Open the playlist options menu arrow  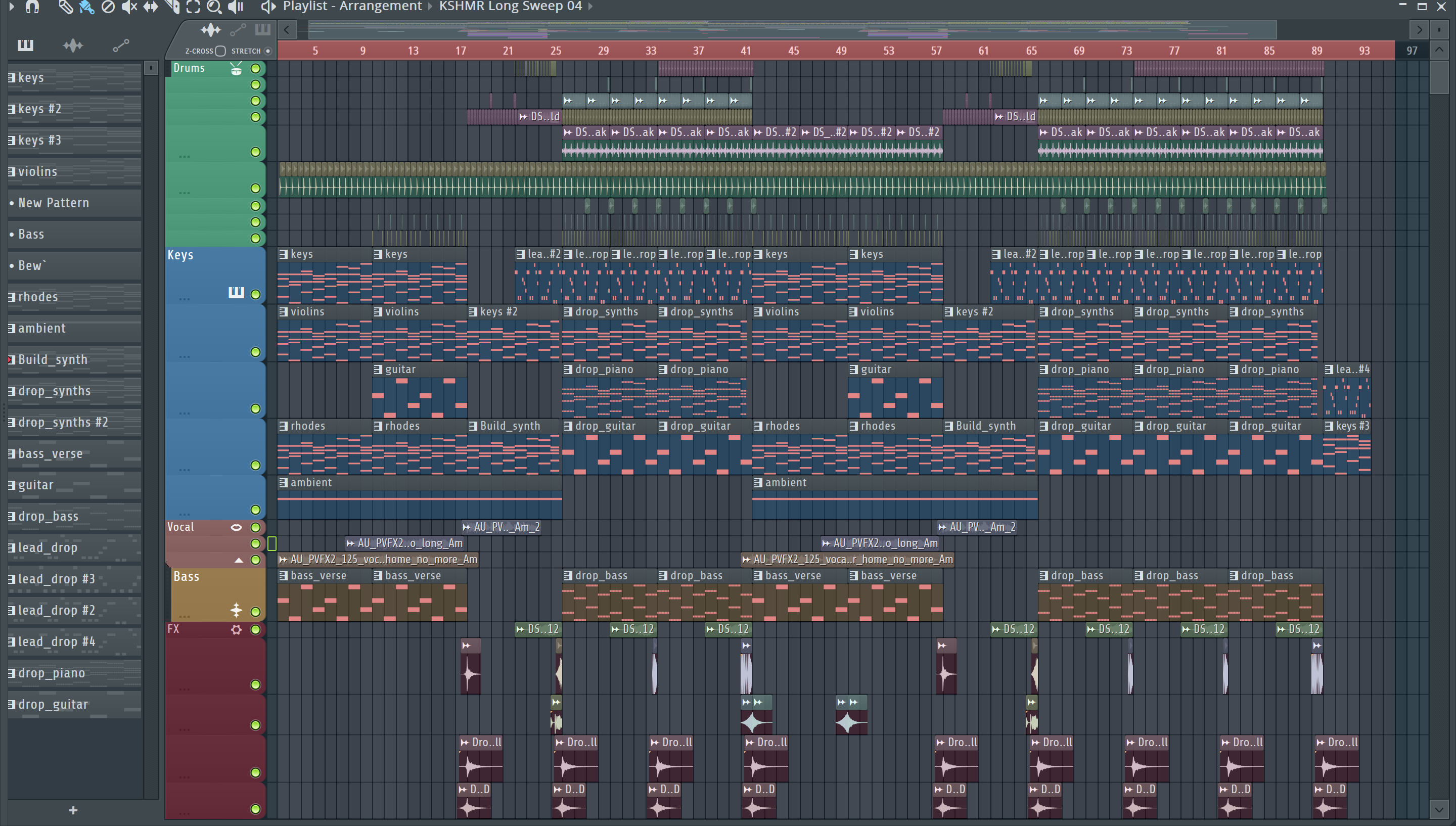pyautogui.click(x=11, y=6)
